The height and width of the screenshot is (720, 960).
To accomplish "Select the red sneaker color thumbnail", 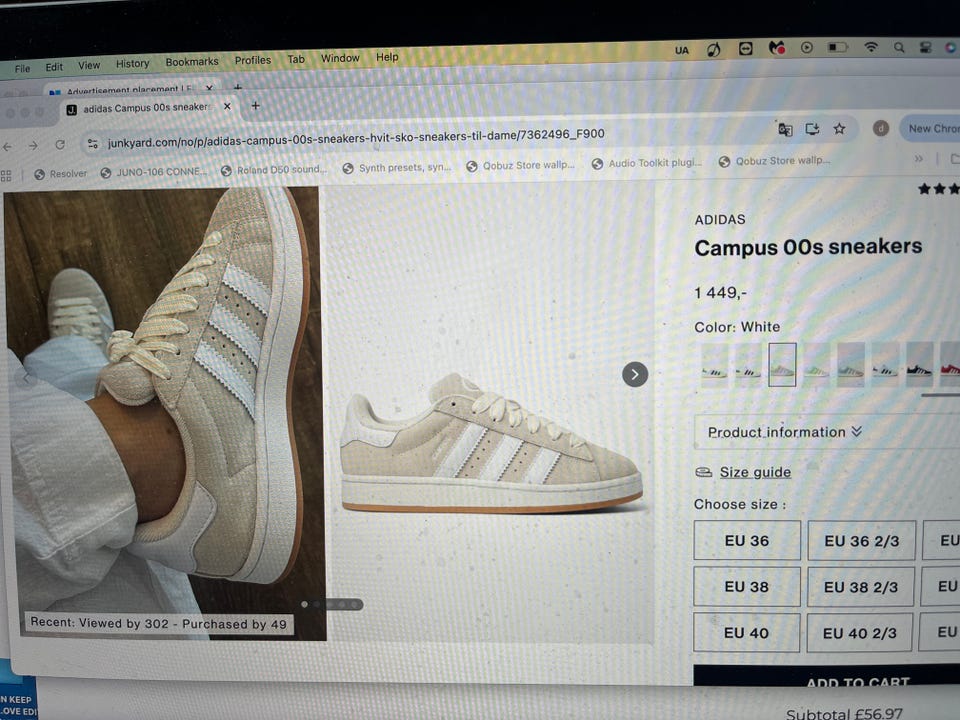I will [951, 364].
